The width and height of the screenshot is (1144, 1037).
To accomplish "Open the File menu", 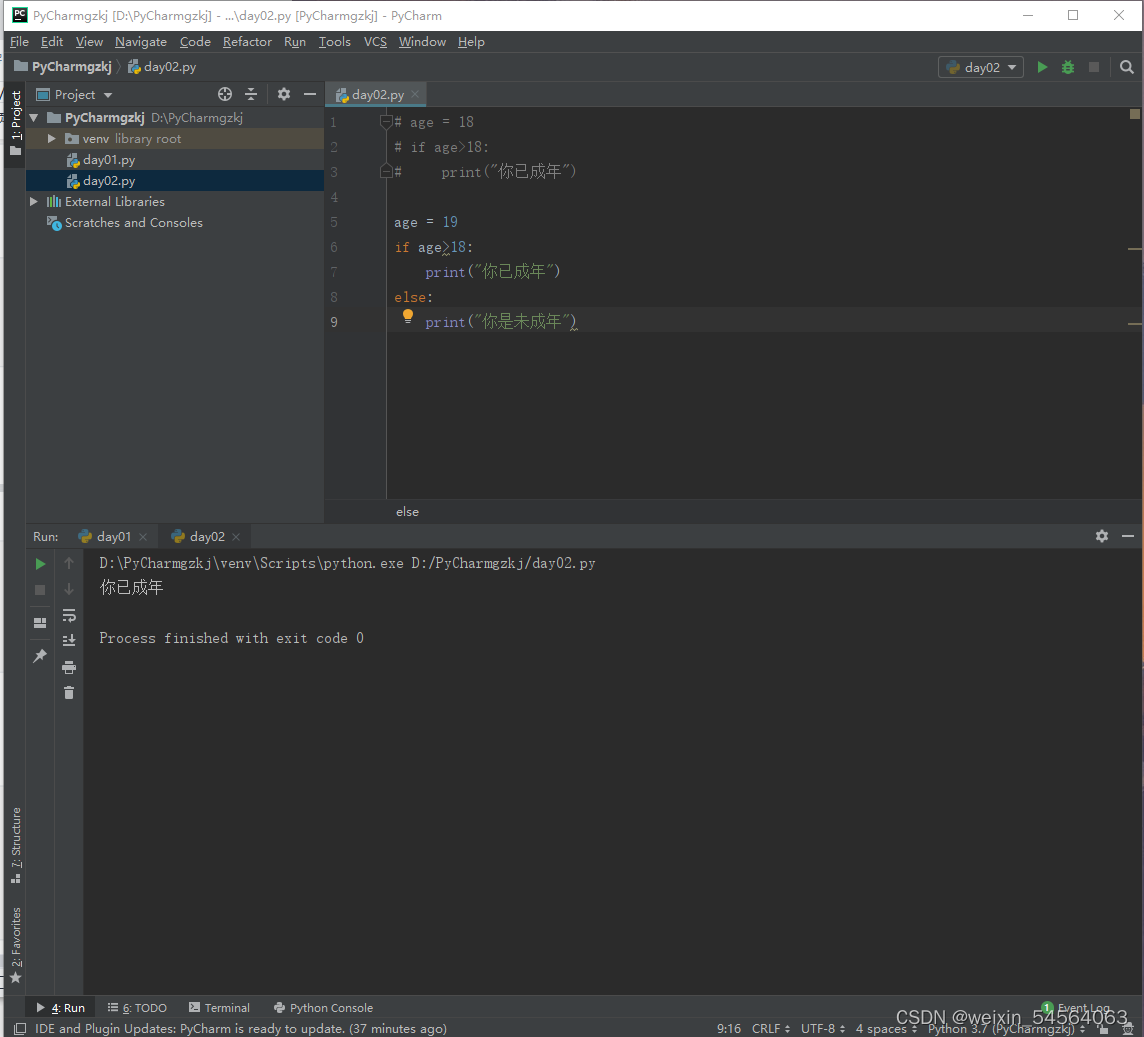I will (x=19, y=42).
